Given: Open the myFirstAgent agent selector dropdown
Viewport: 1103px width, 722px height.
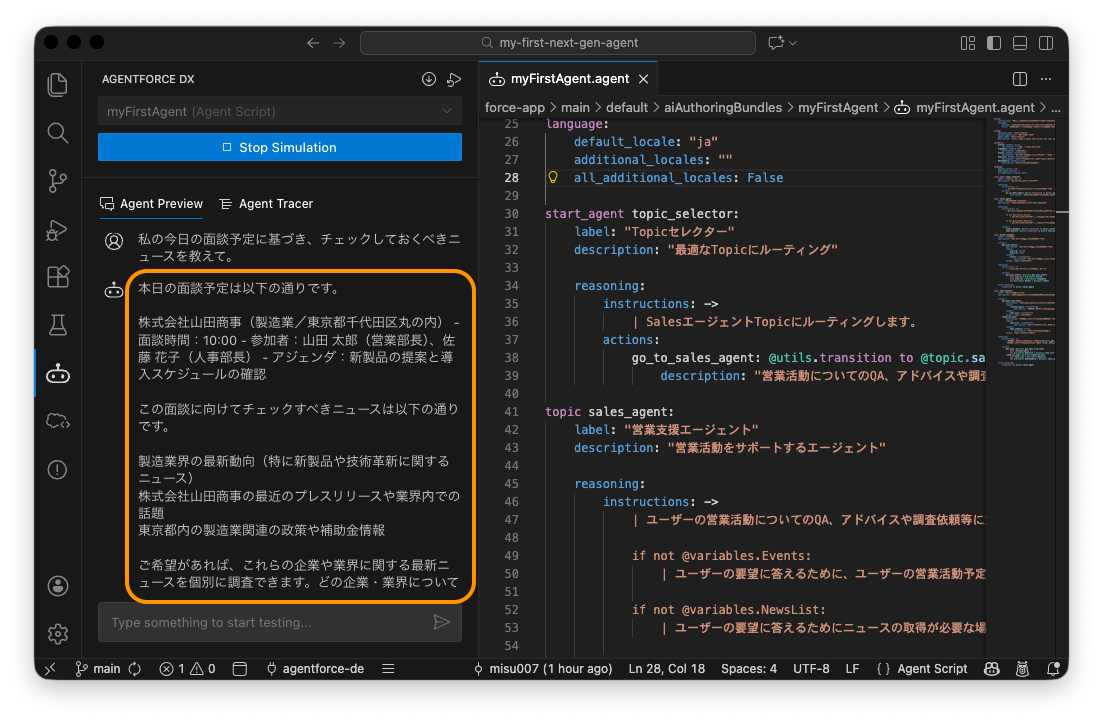Looking at the screenshot, I should click(280, 111).
